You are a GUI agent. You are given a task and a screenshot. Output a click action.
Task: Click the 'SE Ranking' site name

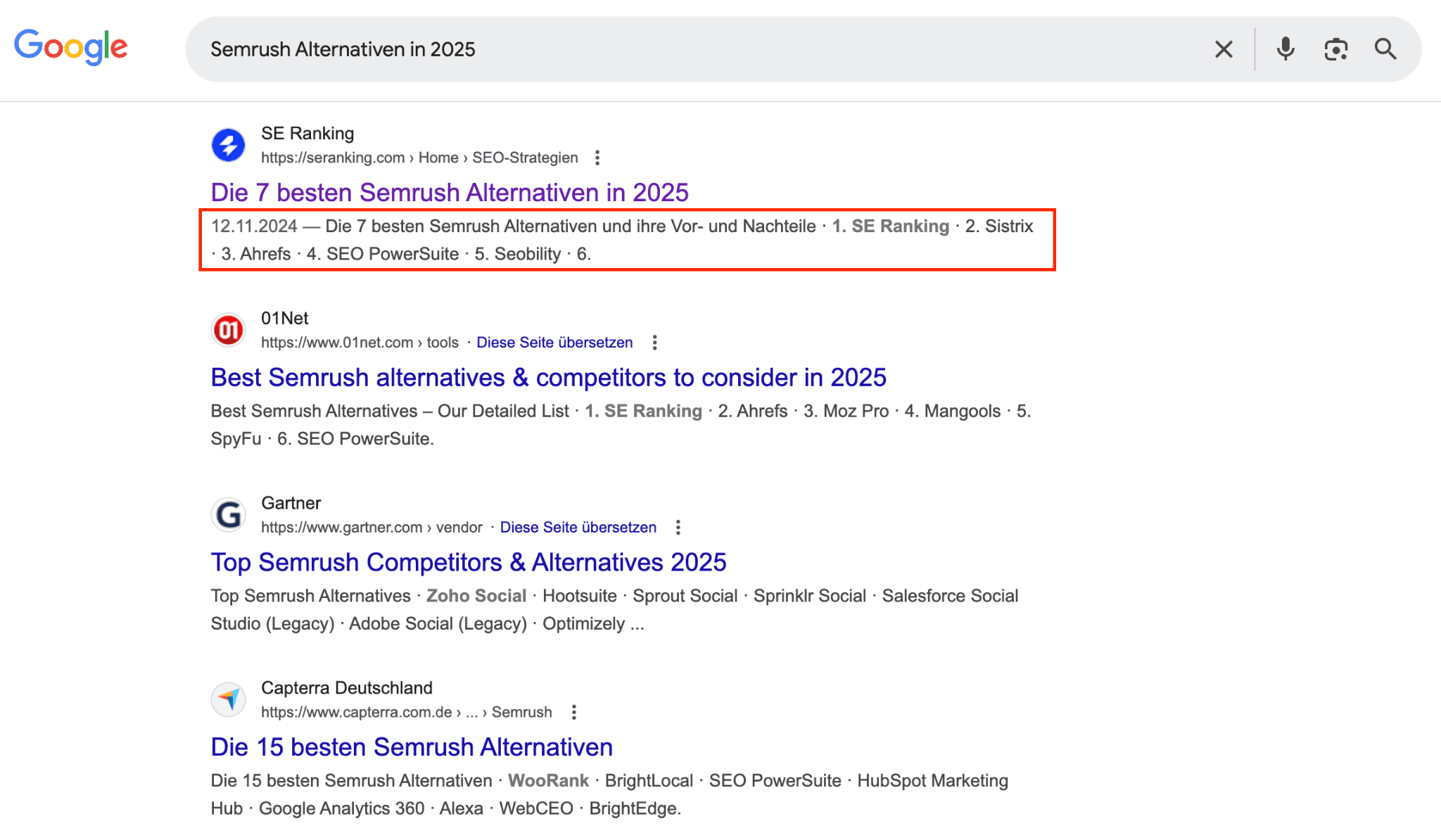[x=307, y=134]
